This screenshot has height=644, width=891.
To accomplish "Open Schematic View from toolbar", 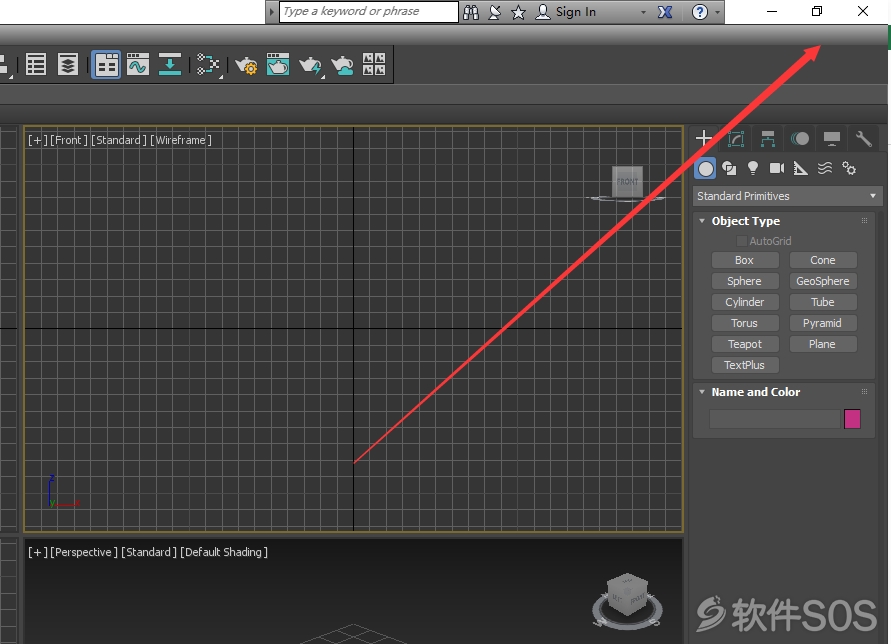I will coord(170,64).
